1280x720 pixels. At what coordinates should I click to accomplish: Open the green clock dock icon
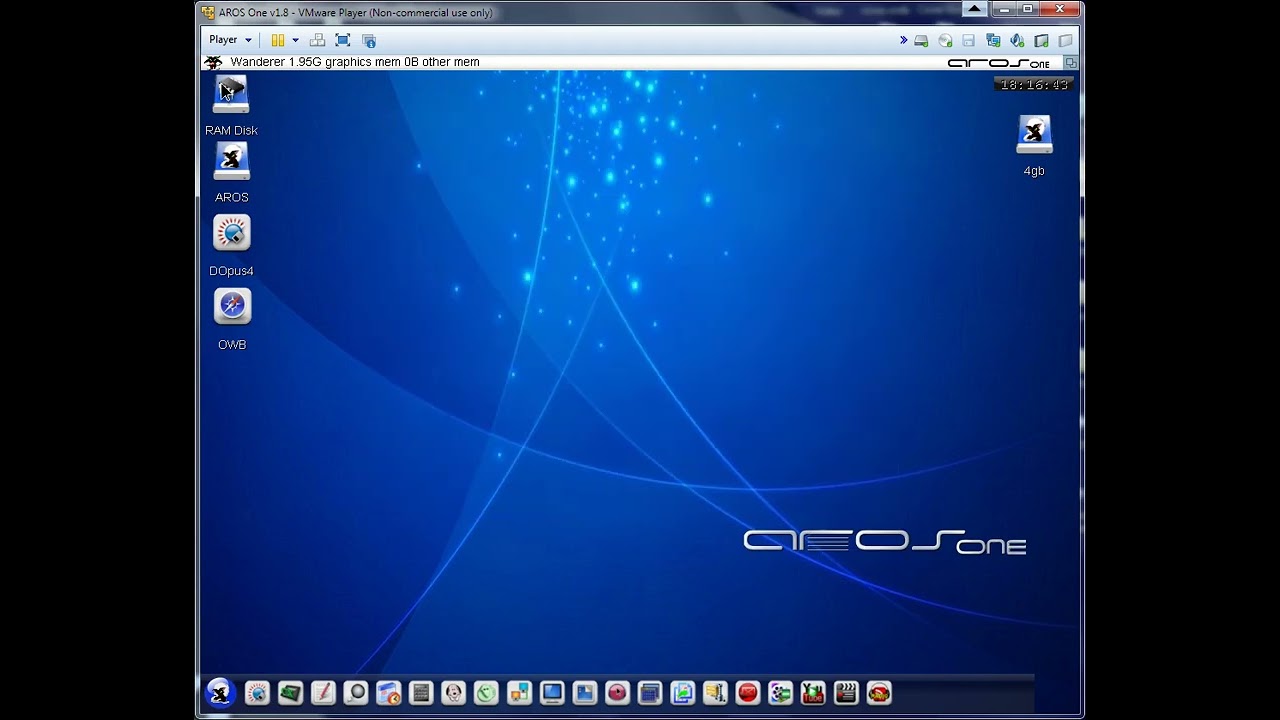[487, 692]
